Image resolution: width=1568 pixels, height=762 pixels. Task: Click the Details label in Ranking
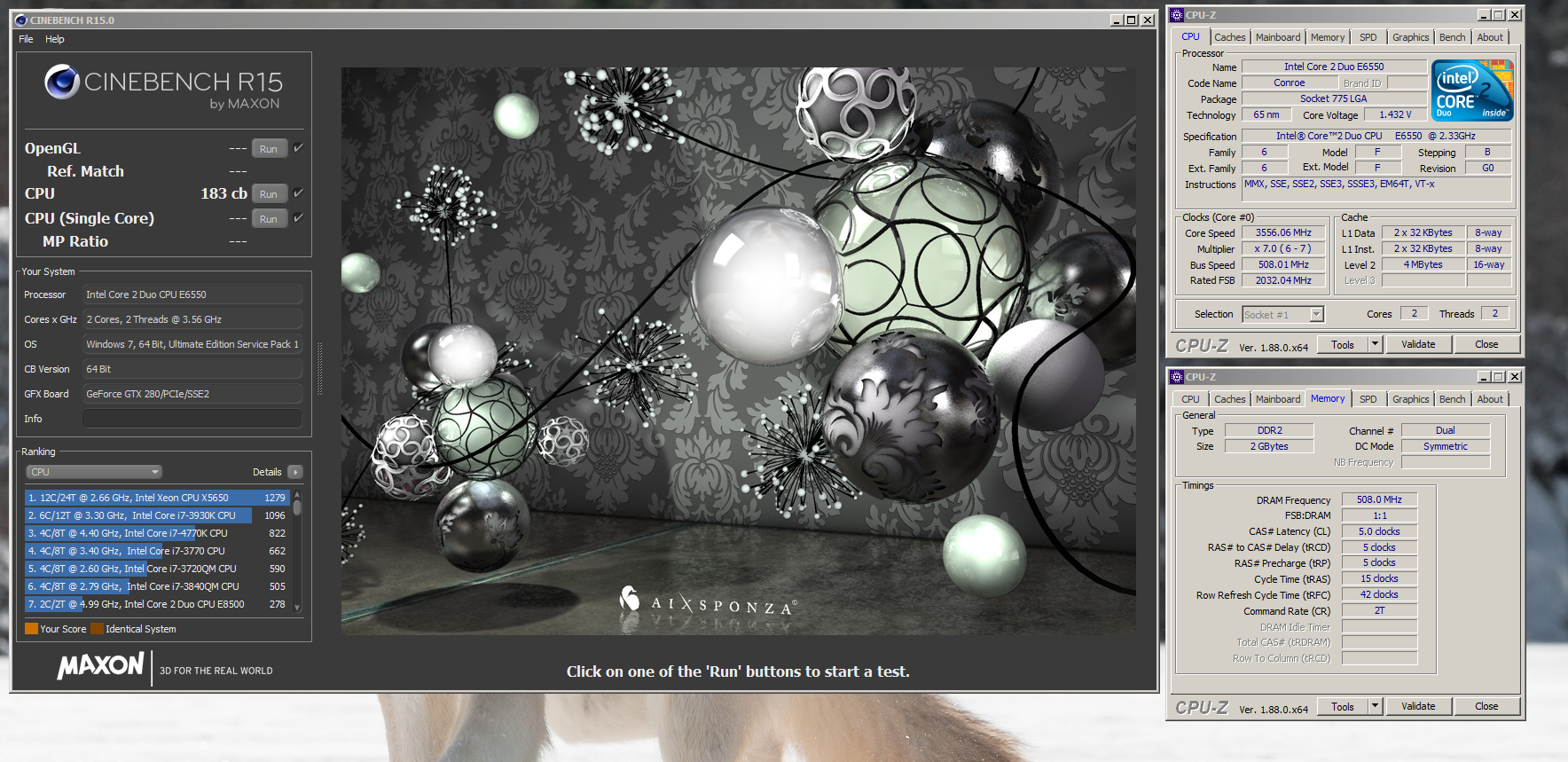(267, 472)
